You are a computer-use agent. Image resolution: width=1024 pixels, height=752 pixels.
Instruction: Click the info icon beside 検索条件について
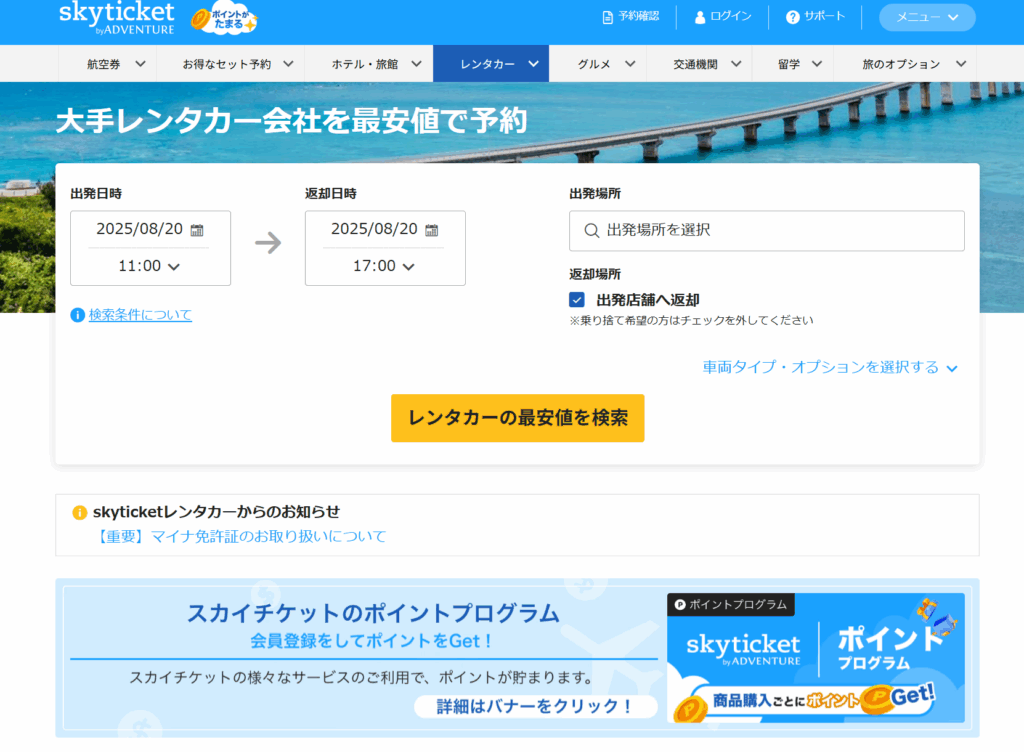(77, 315)
